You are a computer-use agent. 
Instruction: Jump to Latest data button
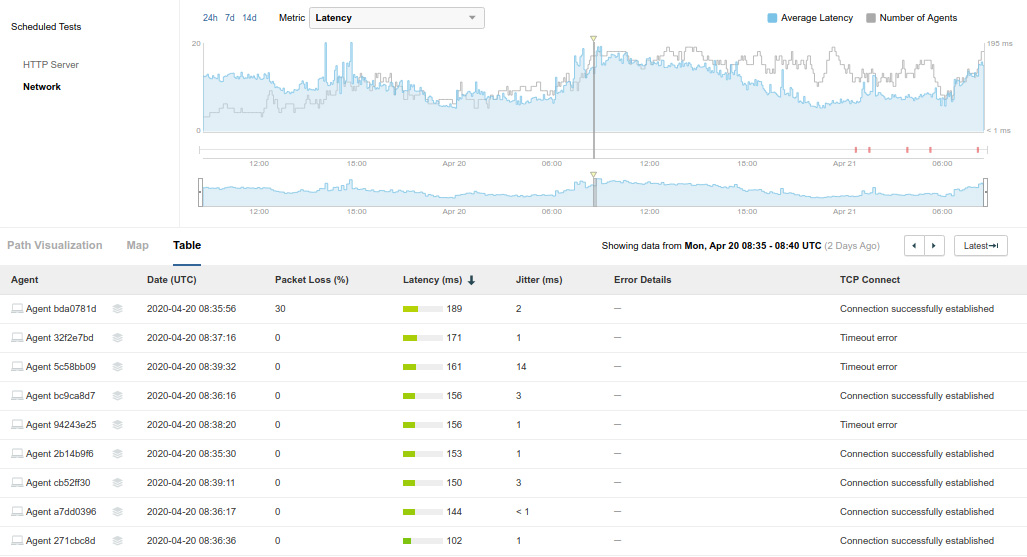click(x=980, y=246)
